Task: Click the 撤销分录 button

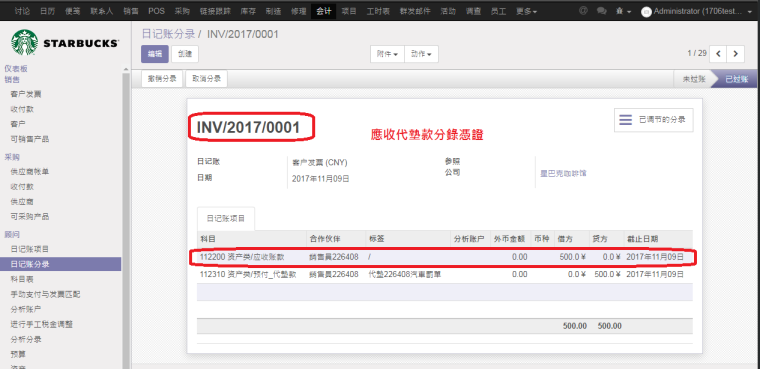Action: (x=162, y=79)
